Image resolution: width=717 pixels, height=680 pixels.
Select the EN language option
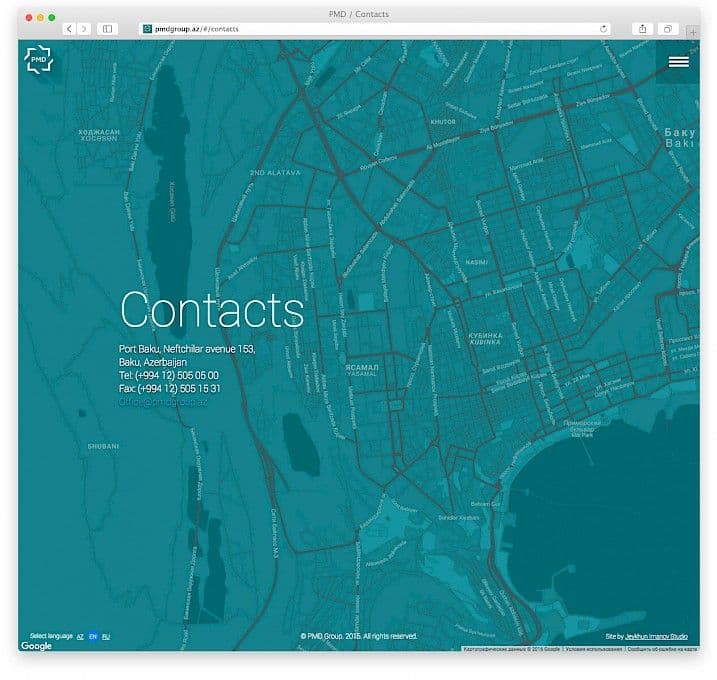click(93, 637)
